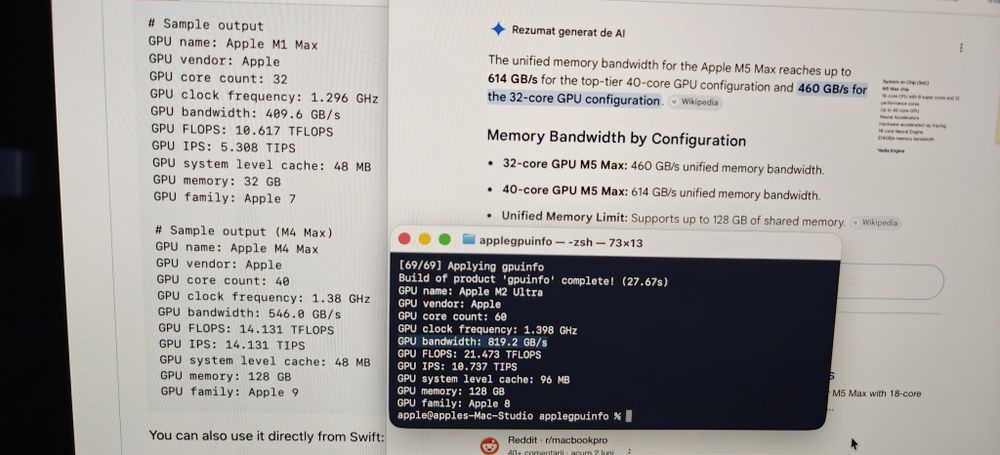1000x455 pixels.
Task: Click '[69/69] Applying gpuinfo' line
Action: coord(471,267)
